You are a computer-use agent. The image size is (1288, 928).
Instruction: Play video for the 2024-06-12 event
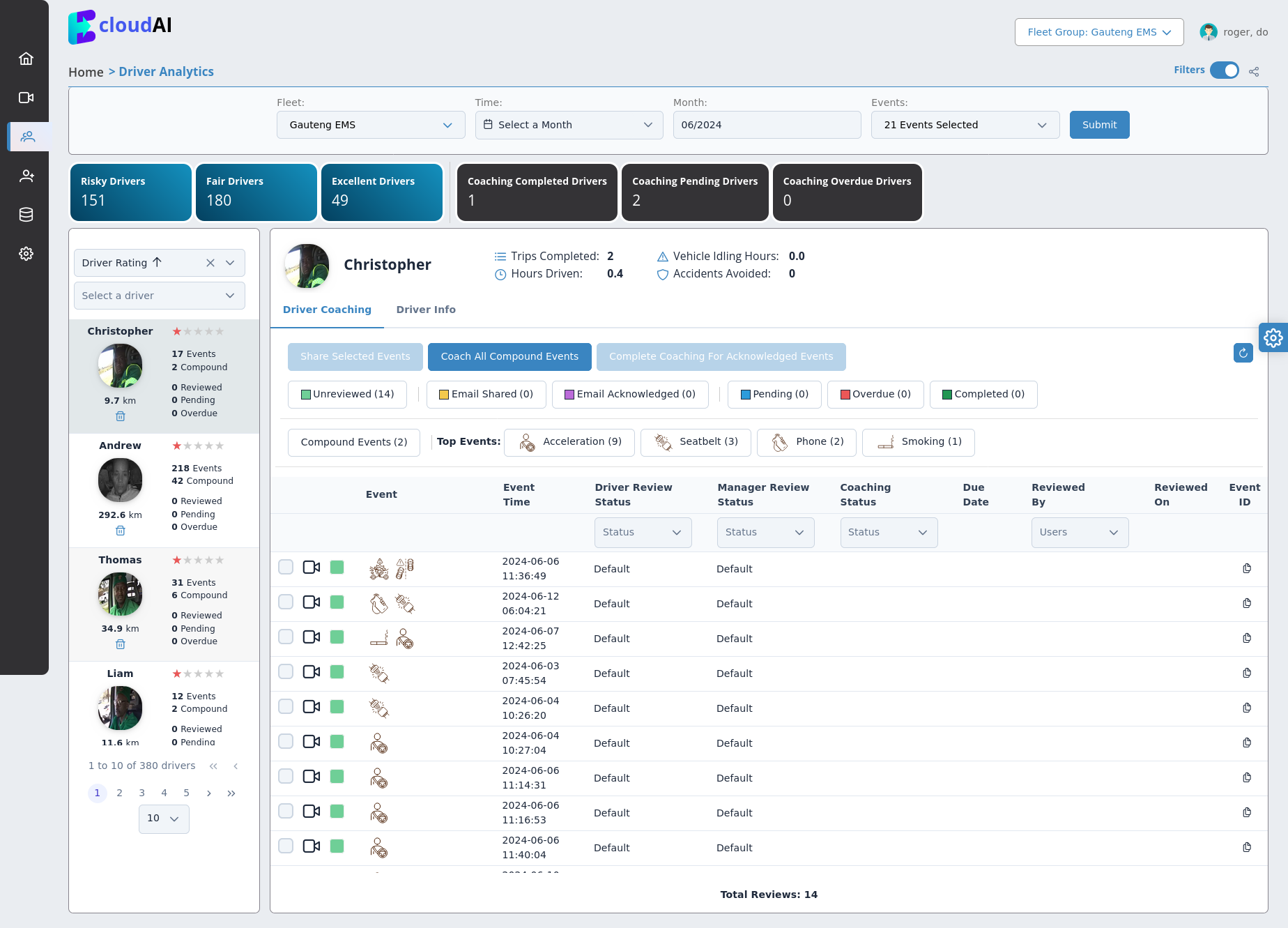tap(311, 602)
